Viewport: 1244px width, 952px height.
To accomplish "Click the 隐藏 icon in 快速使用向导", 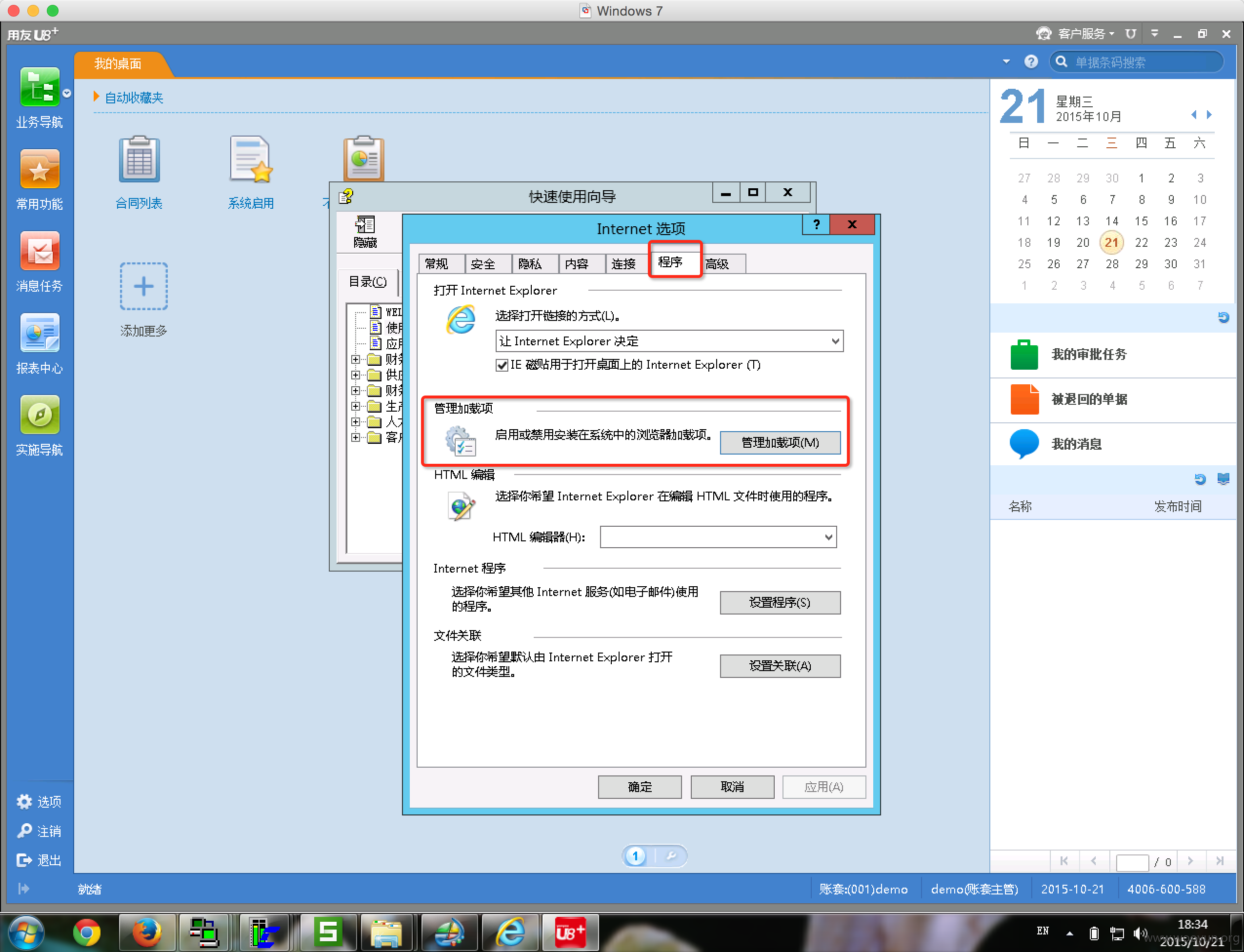I will pyautogui.click(x=365, y=232).
